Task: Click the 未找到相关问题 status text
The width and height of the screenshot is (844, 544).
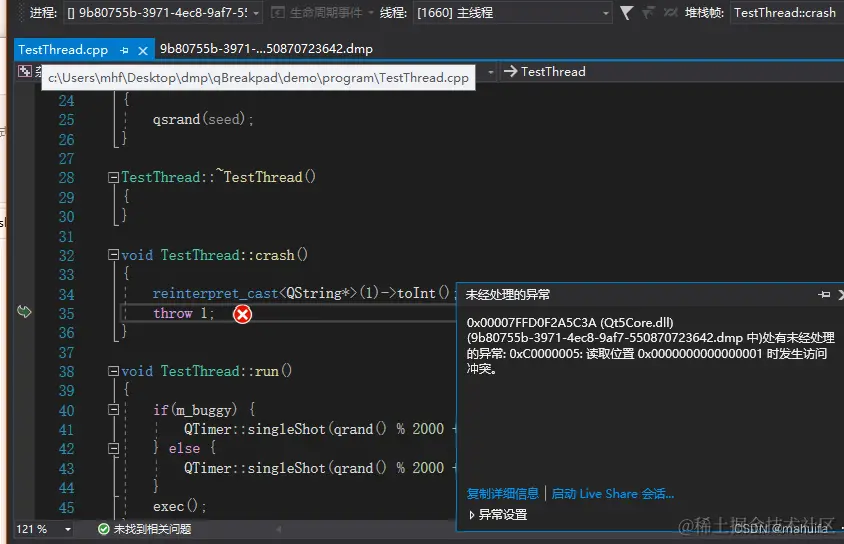Action: click(152, 529)
